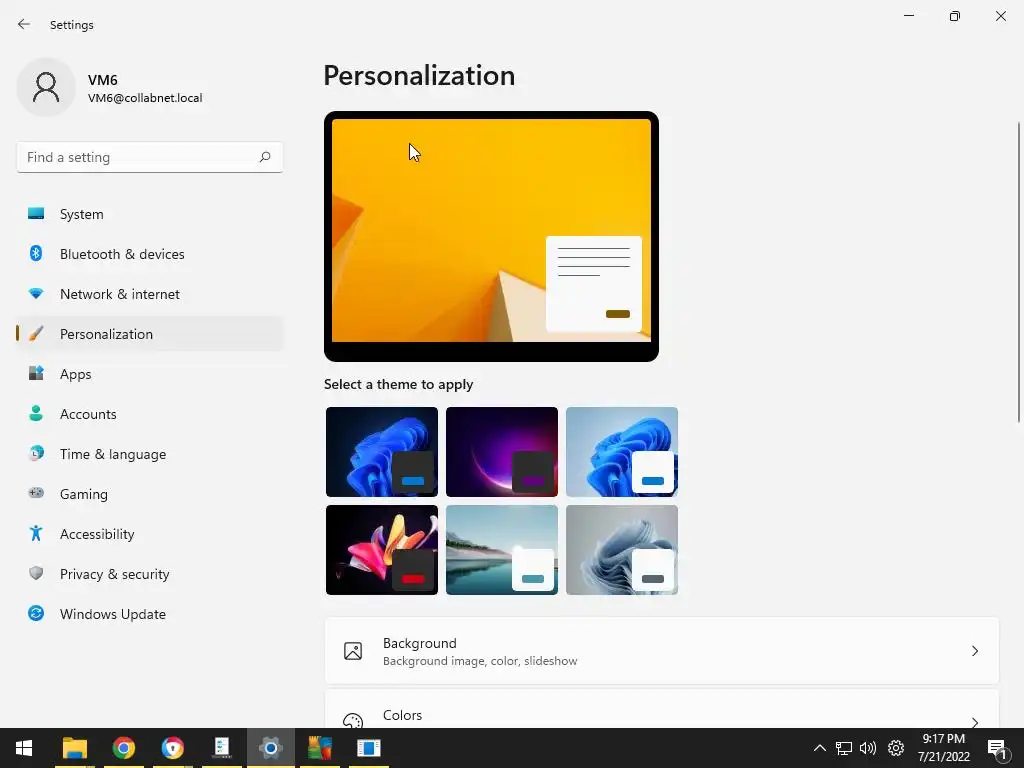Viewport: 1024px width, 768px height.
Task: Open the blue window app in taskbar
Action: (369, 748)
